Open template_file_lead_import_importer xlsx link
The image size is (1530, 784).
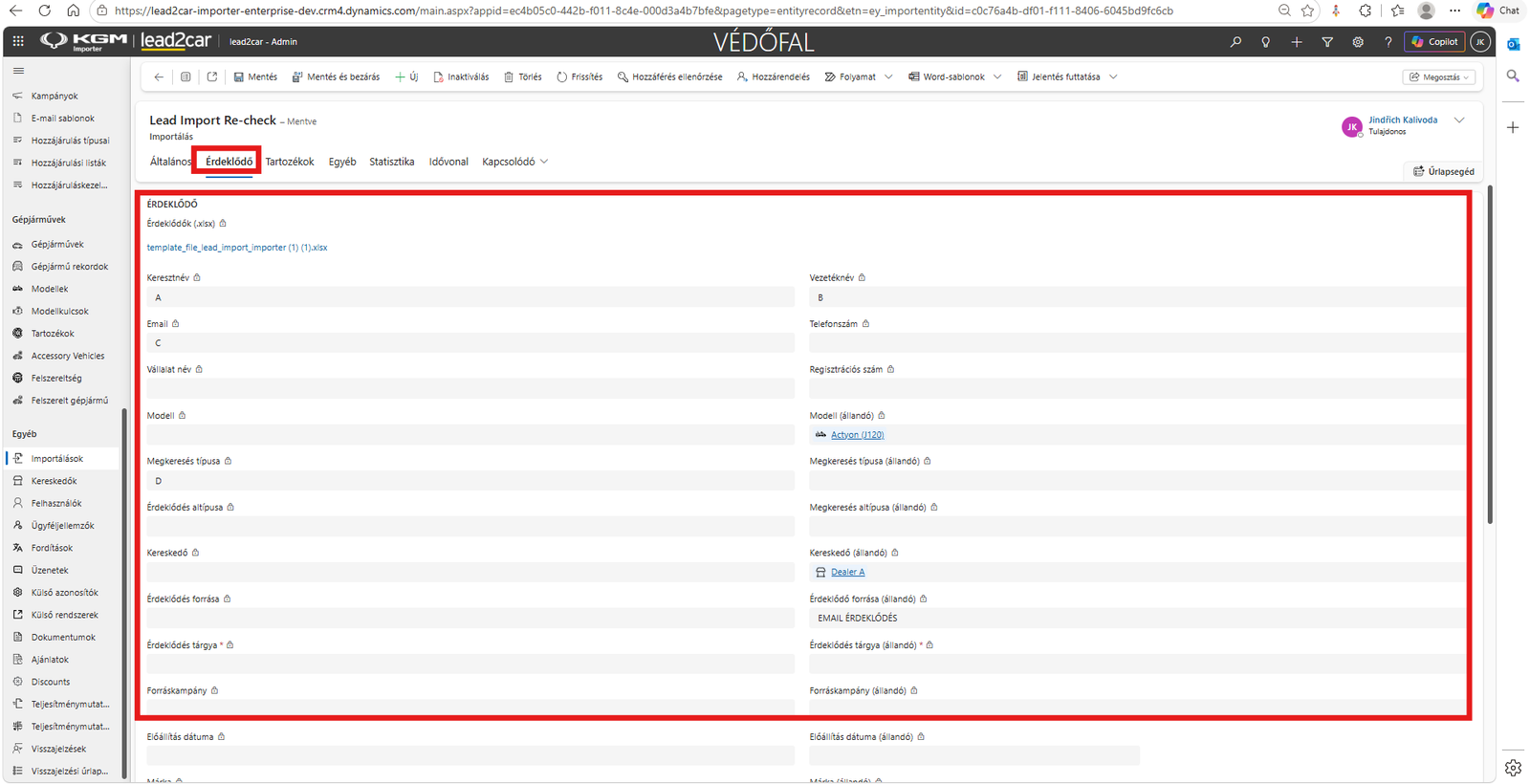(237, 248)
